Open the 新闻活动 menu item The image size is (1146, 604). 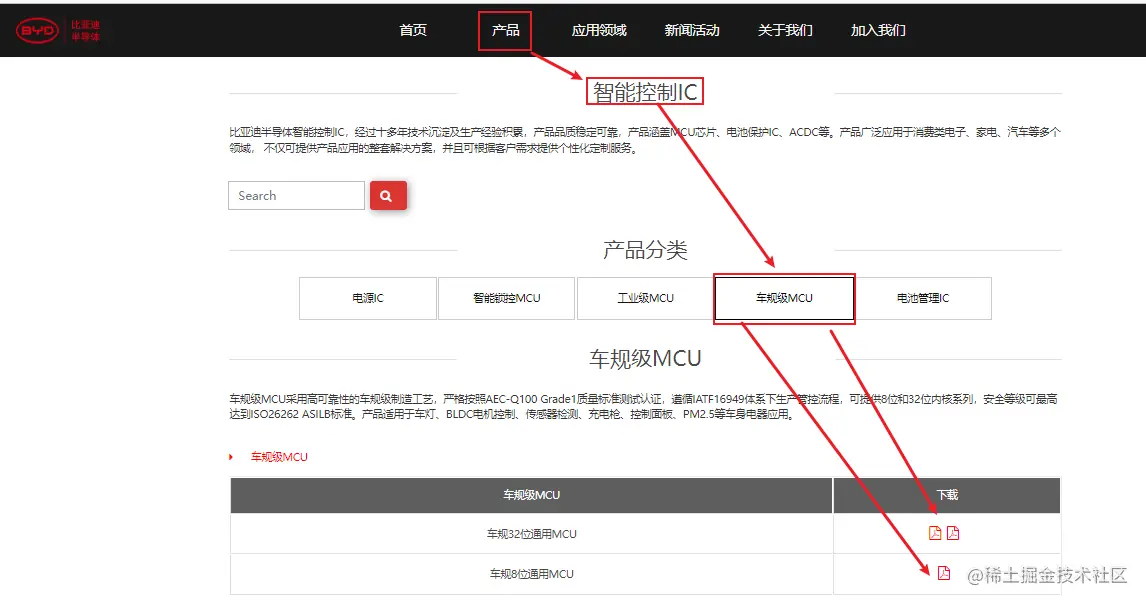tap(691, 30)
